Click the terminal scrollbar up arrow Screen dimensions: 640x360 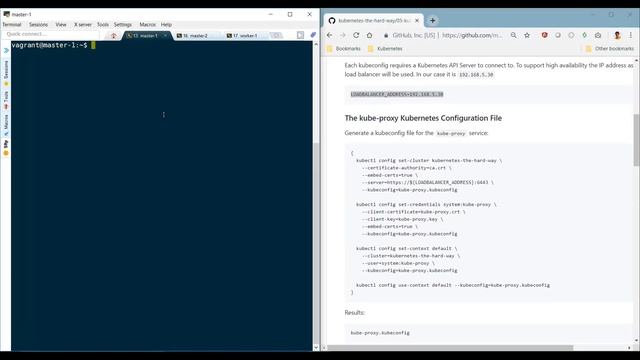(x=316, y=44)
